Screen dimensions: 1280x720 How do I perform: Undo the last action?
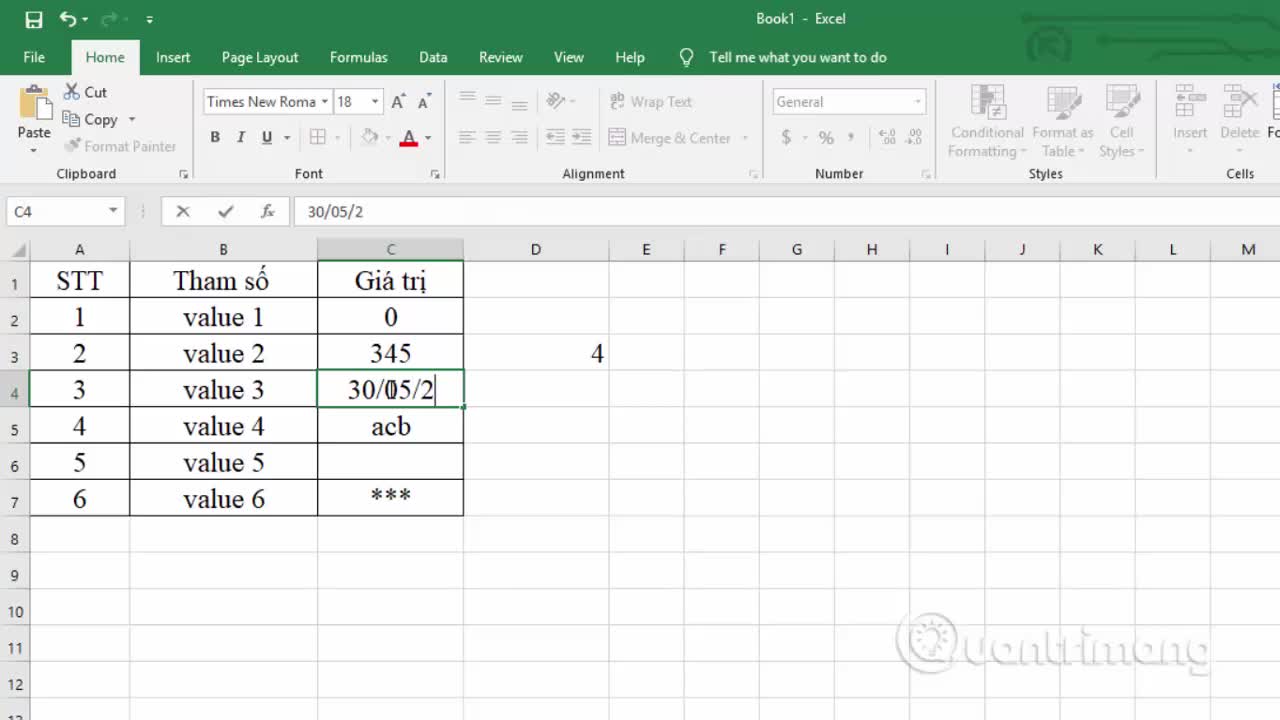68,19
